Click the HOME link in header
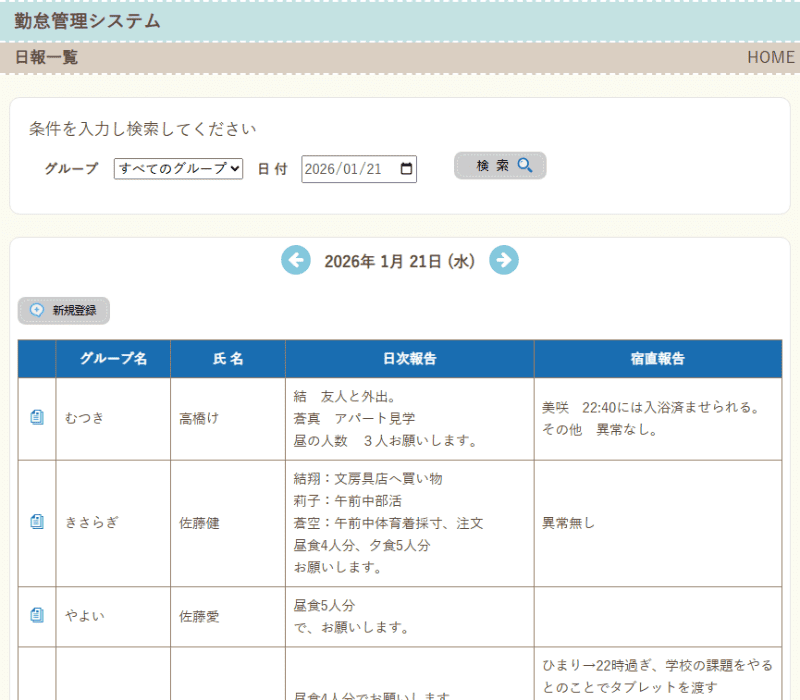Image resolution: width=800 pixels, height=700 pixels. [770, 57]
